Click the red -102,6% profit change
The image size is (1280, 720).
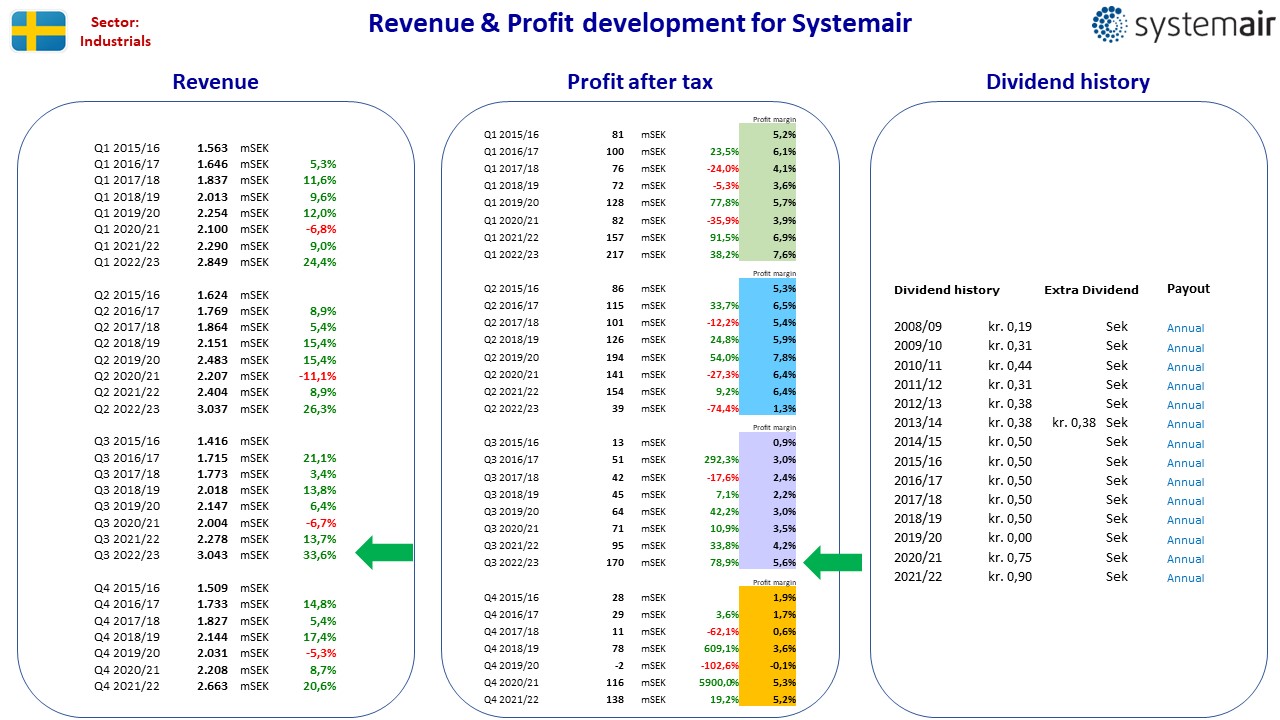click(721, 666)
